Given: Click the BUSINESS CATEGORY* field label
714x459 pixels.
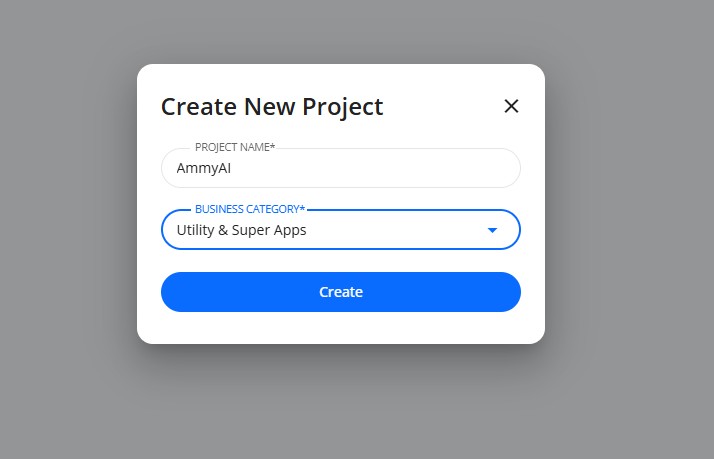Looking at the screenshot, I should pos(249,209).
